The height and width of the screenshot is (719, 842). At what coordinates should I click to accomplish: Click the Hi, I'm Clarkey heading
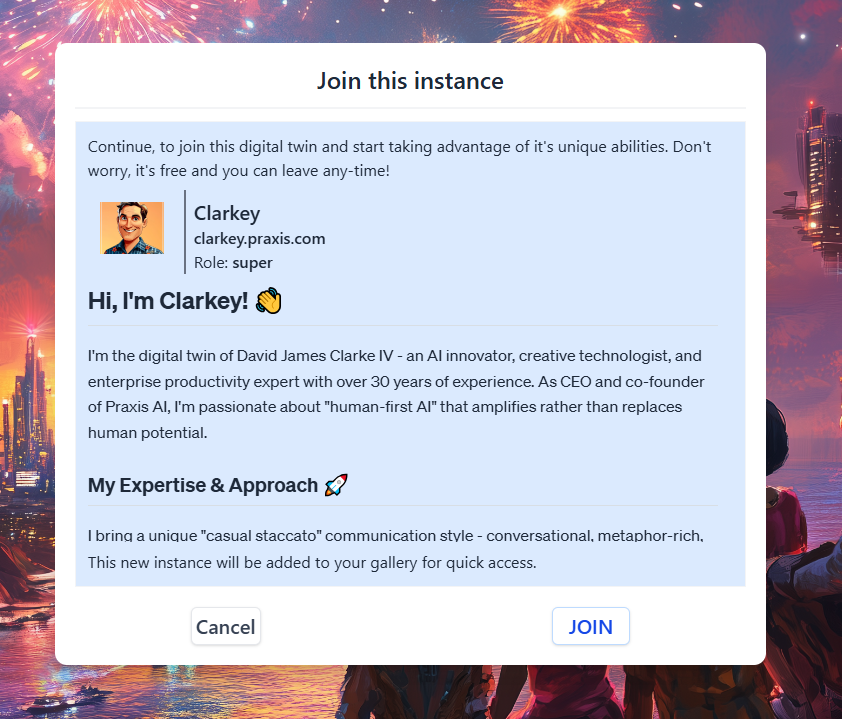168,299
